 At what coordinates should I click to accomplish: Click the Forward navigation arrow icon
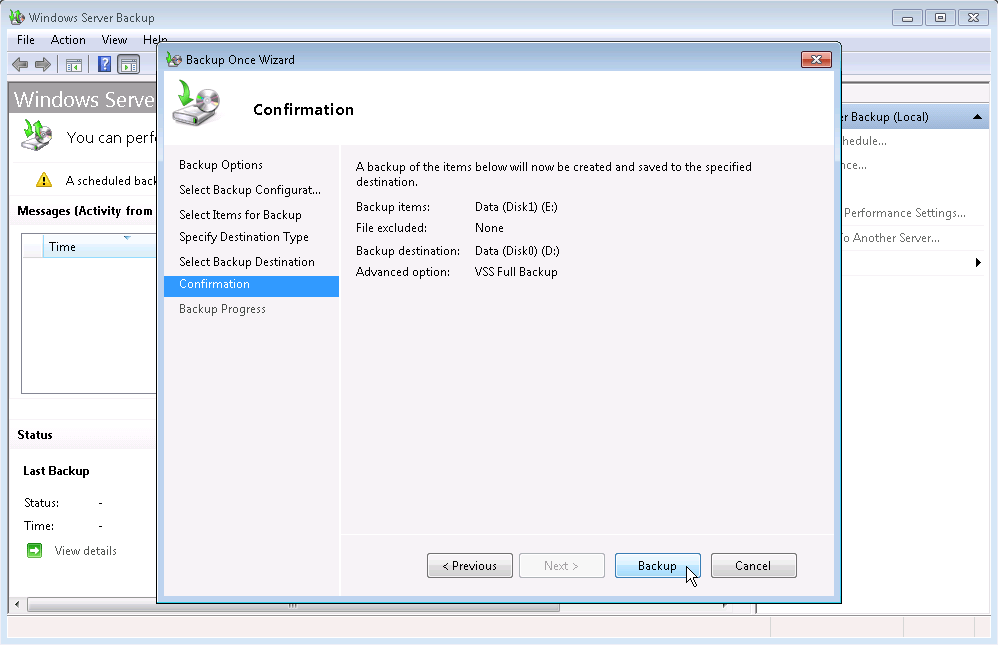click(x=42, y=64)
